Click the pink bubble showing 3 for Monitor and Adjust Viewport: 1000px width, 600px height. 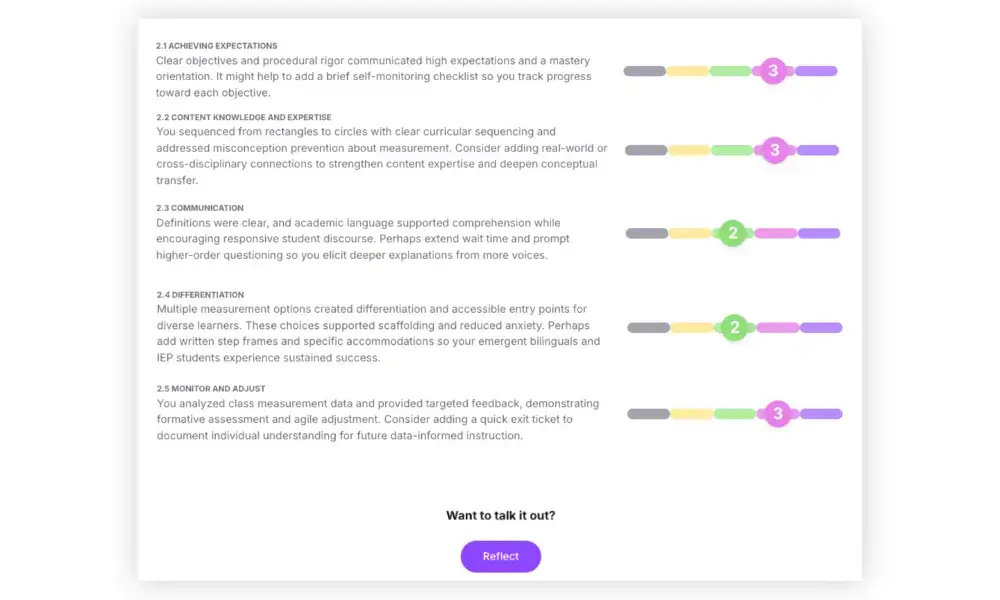777,413
